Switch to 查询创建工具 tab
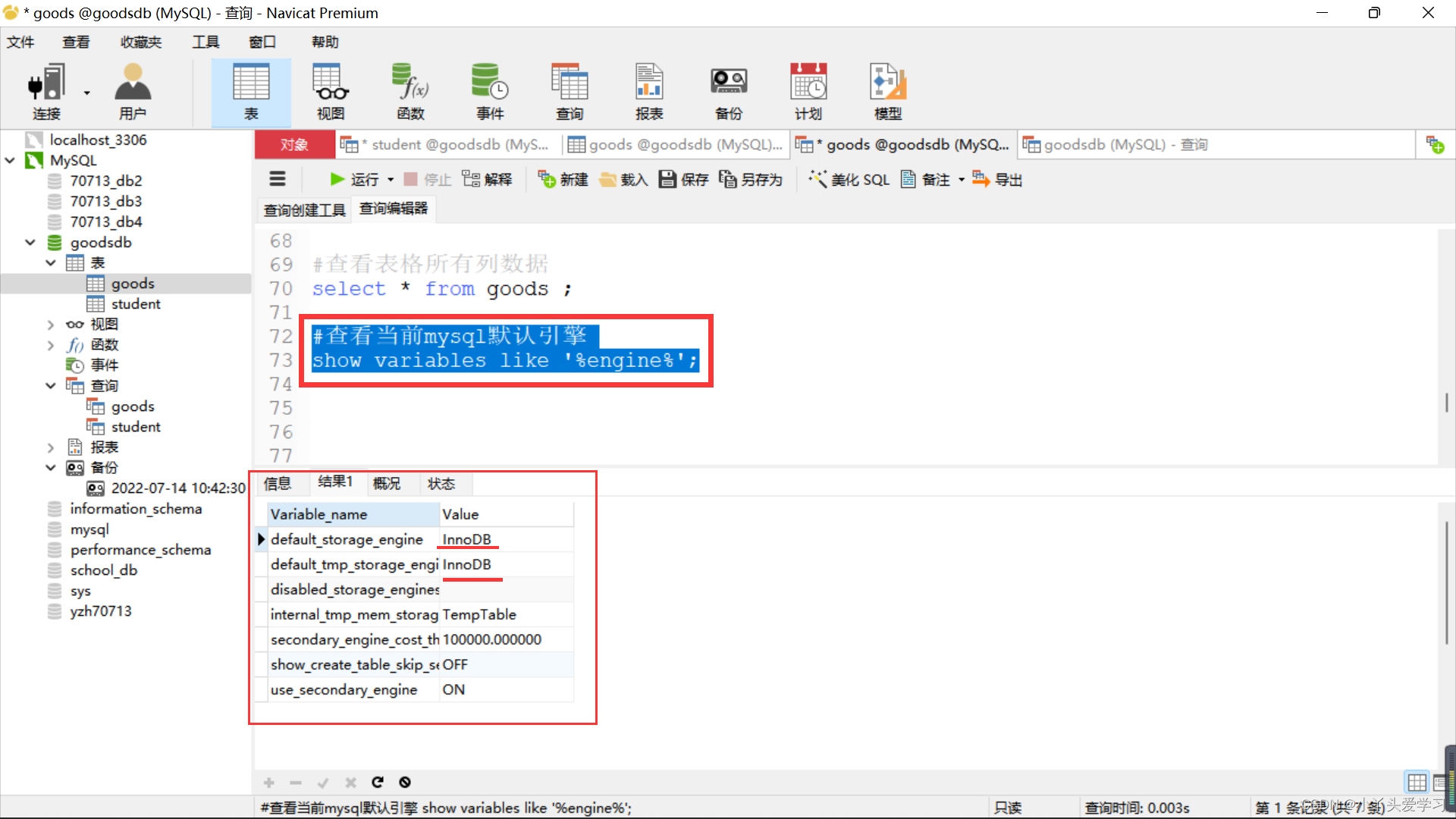The height and width of the screenshot is (819, 1456). coord(304,209)
